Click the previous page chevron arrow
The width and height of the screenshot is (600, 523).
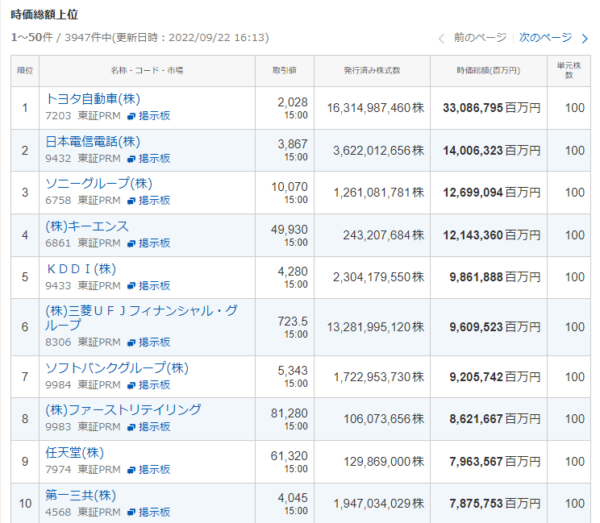(x=442, y=38)
